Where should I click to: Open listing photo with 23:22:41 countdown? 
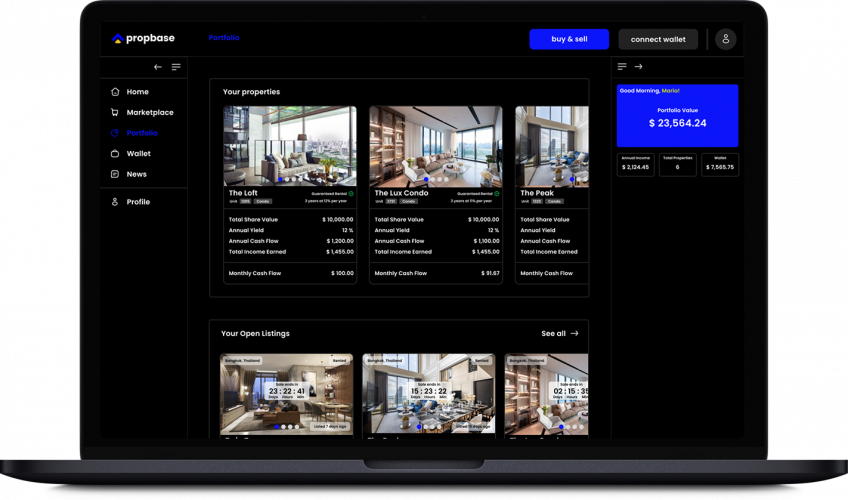coord(287,394)
